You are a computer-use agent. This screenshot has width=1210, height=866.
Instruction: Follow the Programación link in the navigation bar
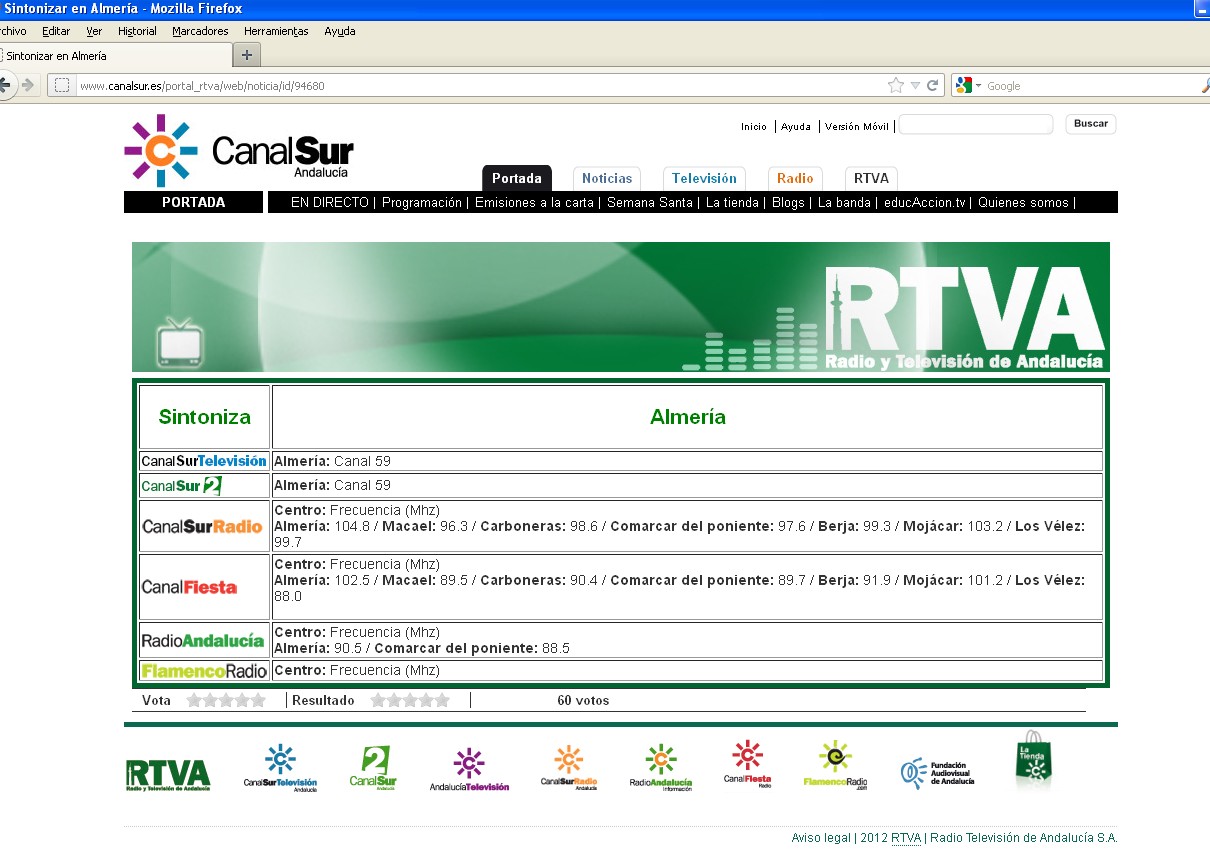[x=422, y=202]
